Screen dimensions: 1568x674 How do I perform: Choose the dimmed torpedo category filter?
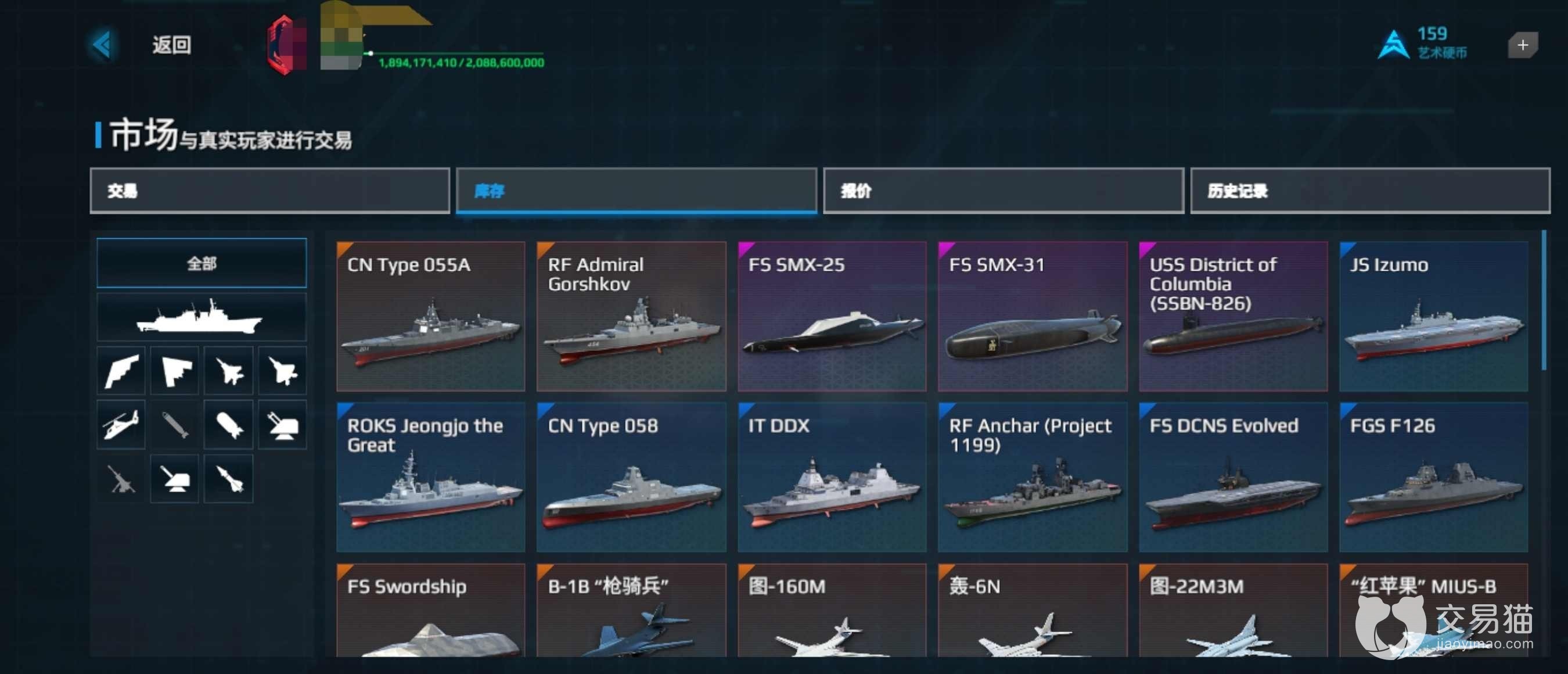175,424
